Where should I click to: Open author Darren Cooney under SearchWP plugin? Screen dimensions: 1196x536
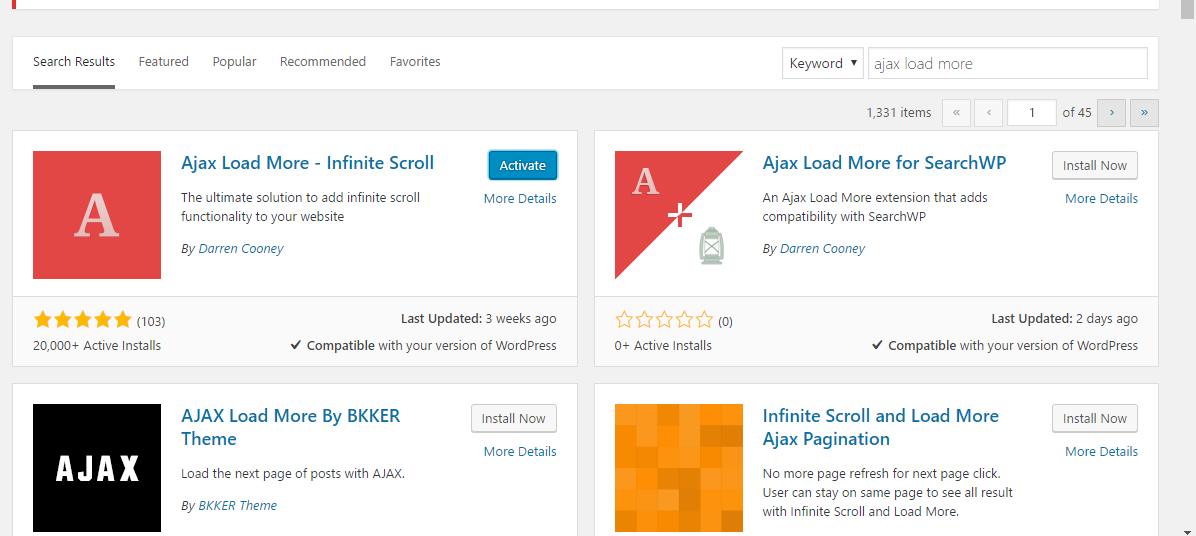(x=822, y=249)
